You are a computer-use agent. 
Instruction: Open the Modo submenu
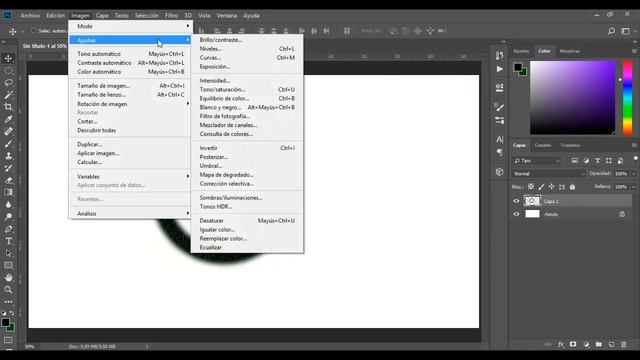pos(130,26)
